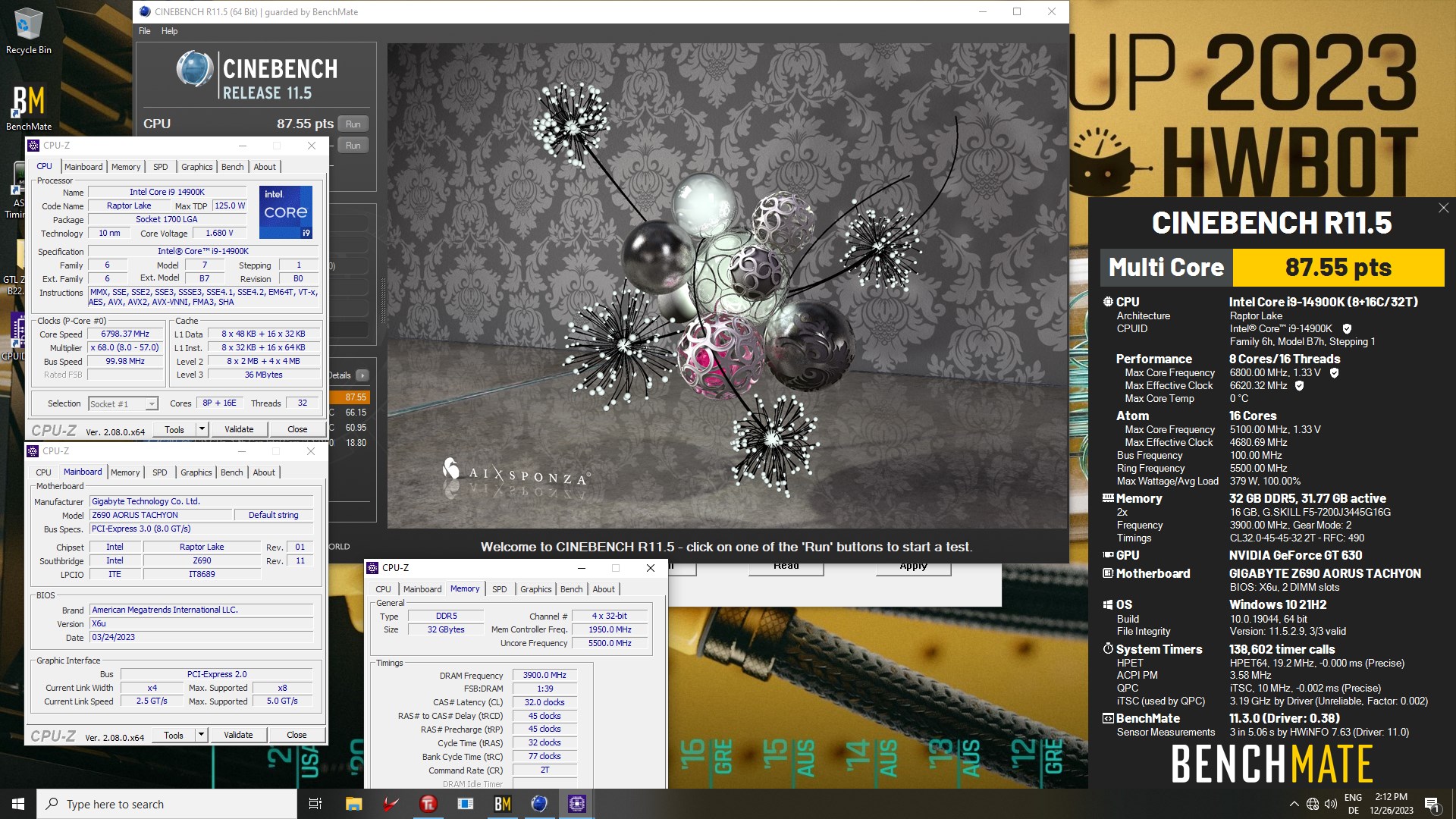
Task: Click the taskbar search box
Action: (x=167, y=804)
